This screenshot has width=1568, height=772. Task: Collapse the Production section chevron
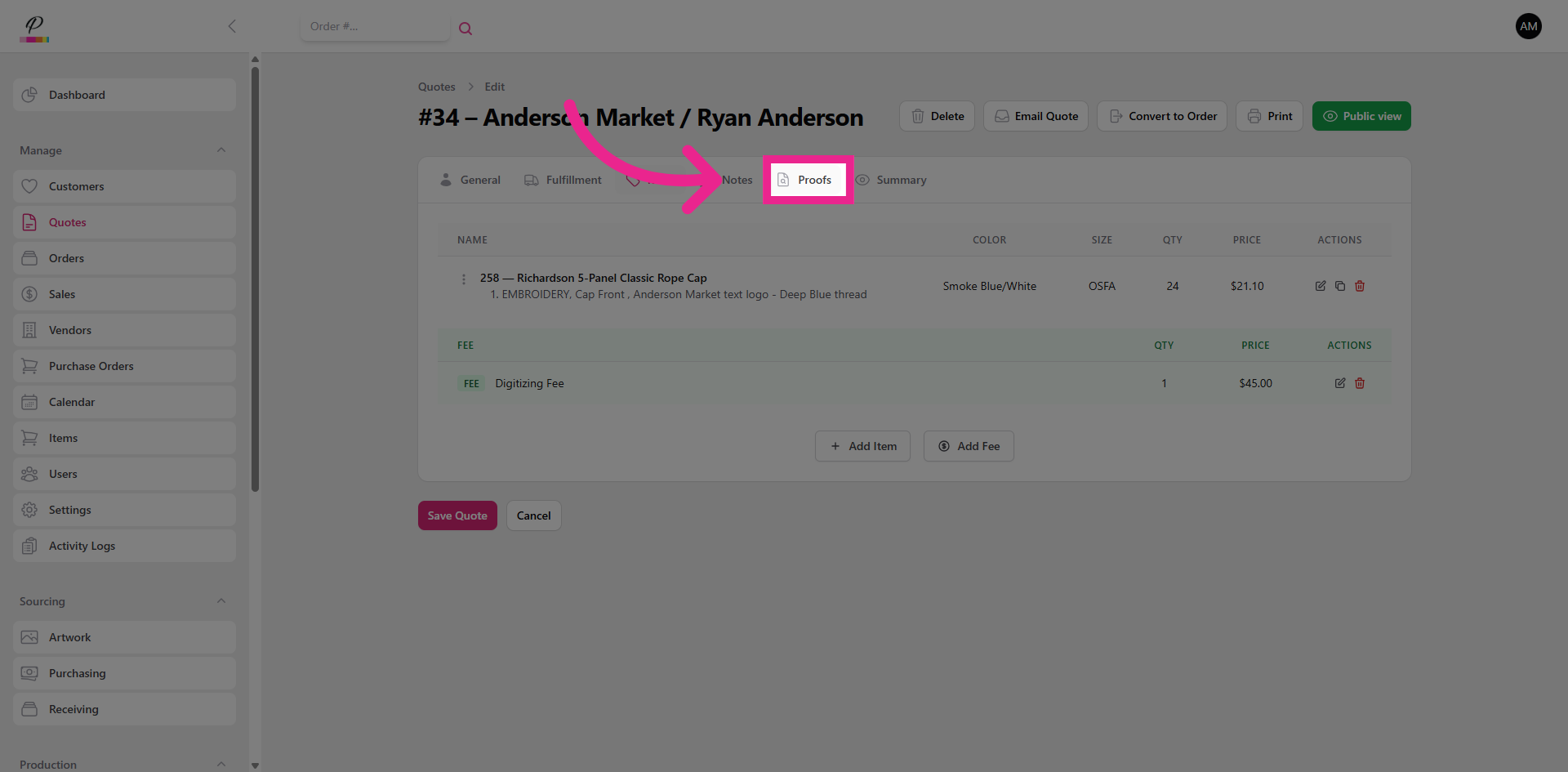click(221, 764)
